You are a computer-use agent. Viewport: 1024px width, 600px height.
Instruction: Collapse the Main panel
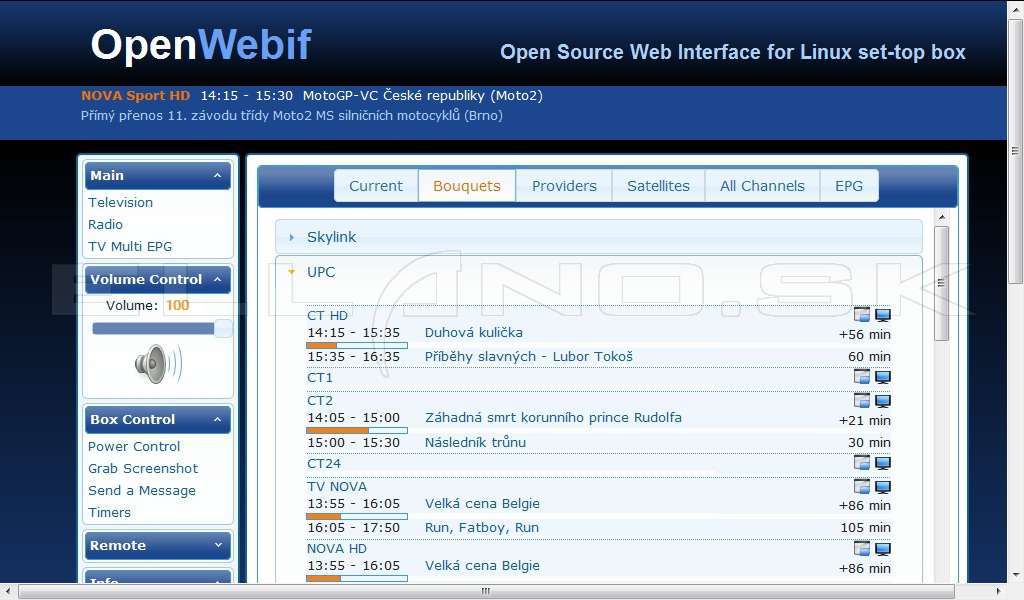pyautogui.click(x=217, y=176)
